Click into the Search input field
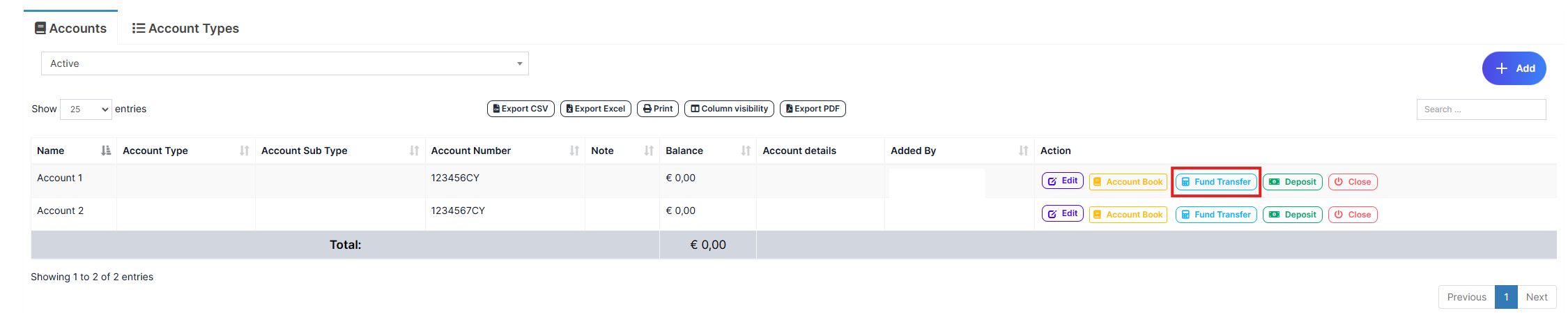This screenshot has height=313, width=1568. click(x=1481, y=109)
